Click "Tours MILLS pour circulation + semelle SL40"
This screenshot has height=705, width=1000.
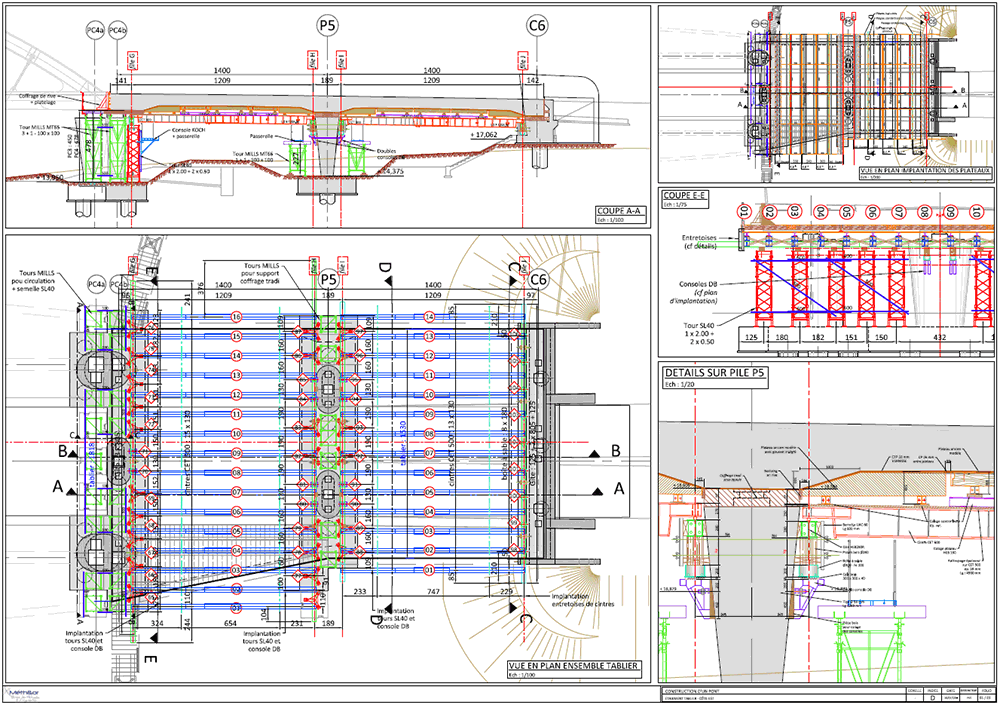pos(33,281)
